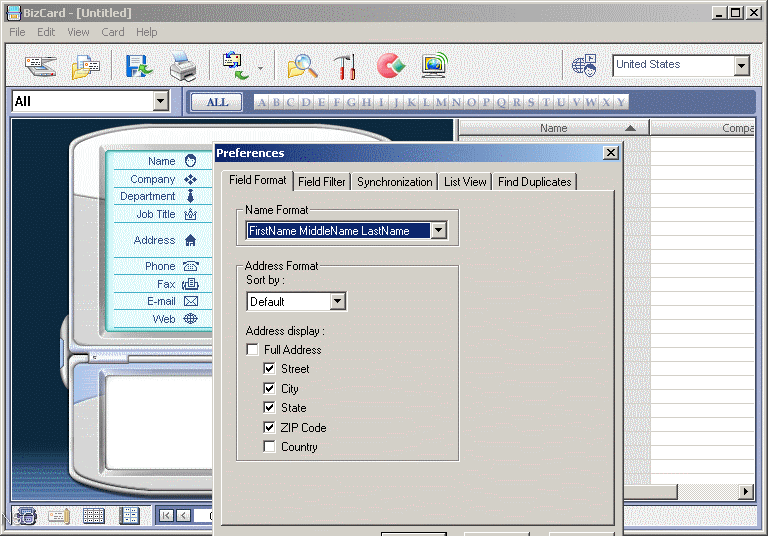Enable the Country checkbox
The image size is (768, 536).
tap(269, 446)
